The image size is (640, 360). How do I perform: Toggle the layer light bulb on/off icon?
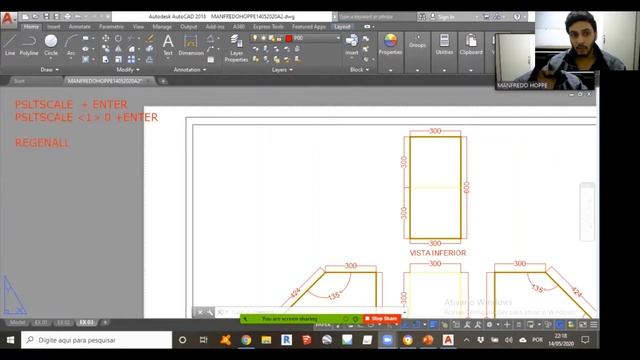coord(255,38)
